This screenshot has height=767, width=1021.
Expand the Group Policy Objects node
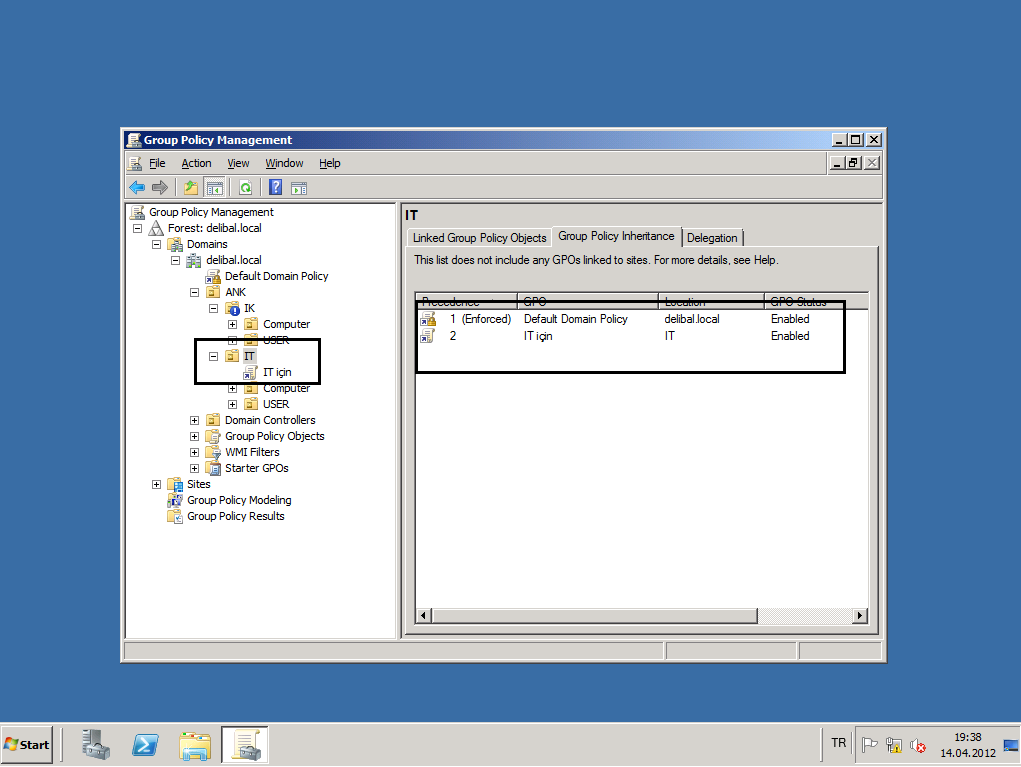click(x=195, y=436)
